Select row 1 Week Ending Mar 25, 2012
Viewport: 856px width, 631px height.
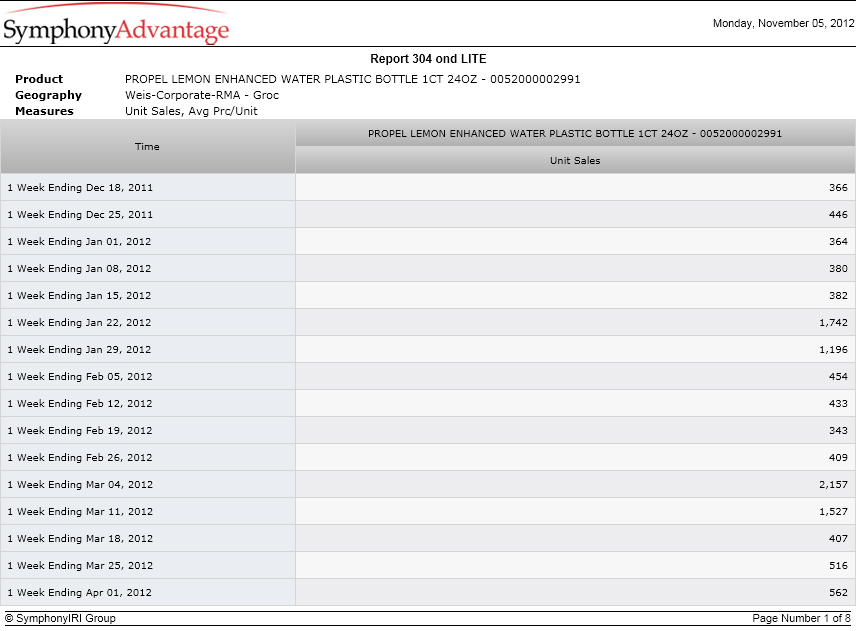click(x=428, y=565)
